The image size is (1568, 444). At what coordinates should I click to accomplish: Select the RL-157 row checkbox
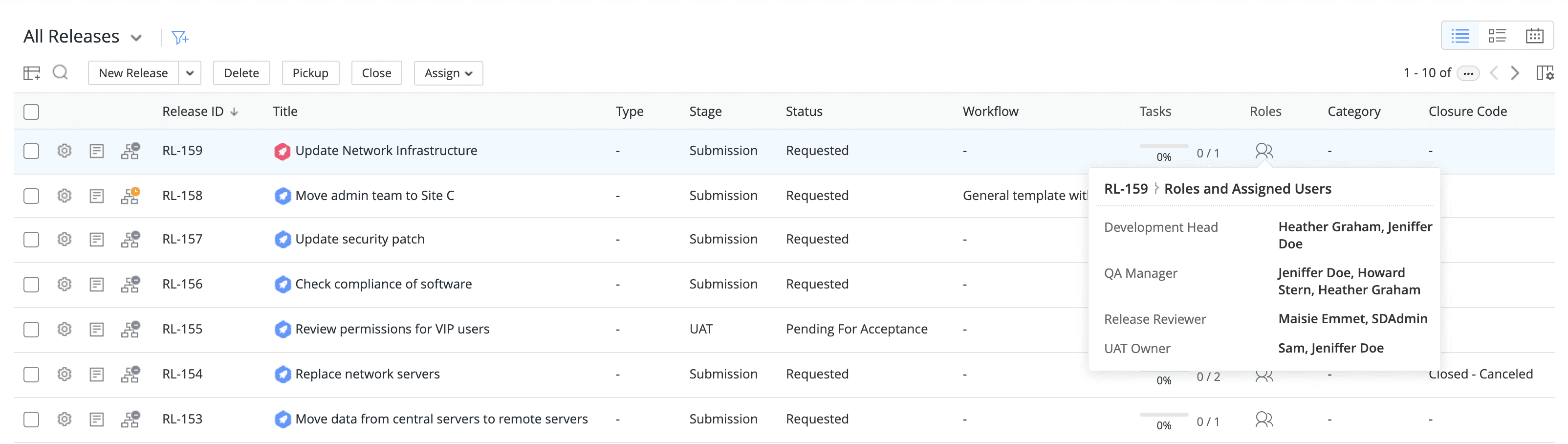click(x=31, y=239)
